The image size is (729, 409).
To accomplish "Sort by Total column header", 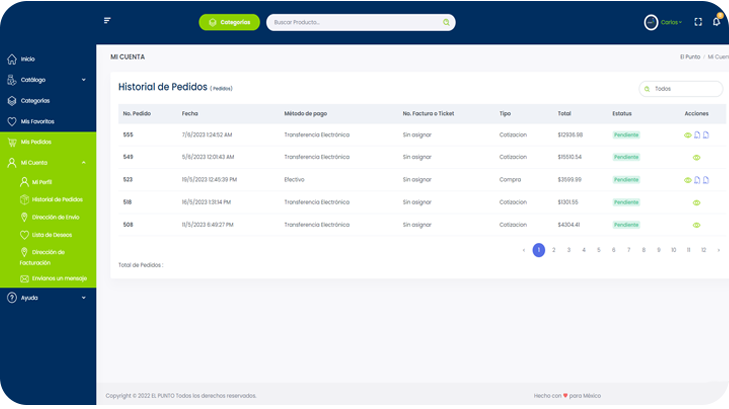I will pyautogui.click(x=564, y=113).
